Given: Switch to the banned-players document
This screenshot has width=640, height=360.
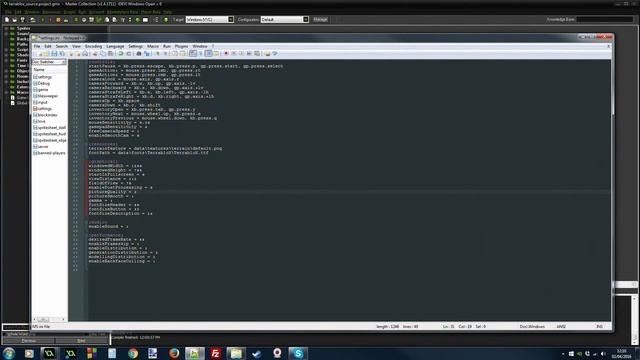Looking at the screenshot, I should [51, 153].
